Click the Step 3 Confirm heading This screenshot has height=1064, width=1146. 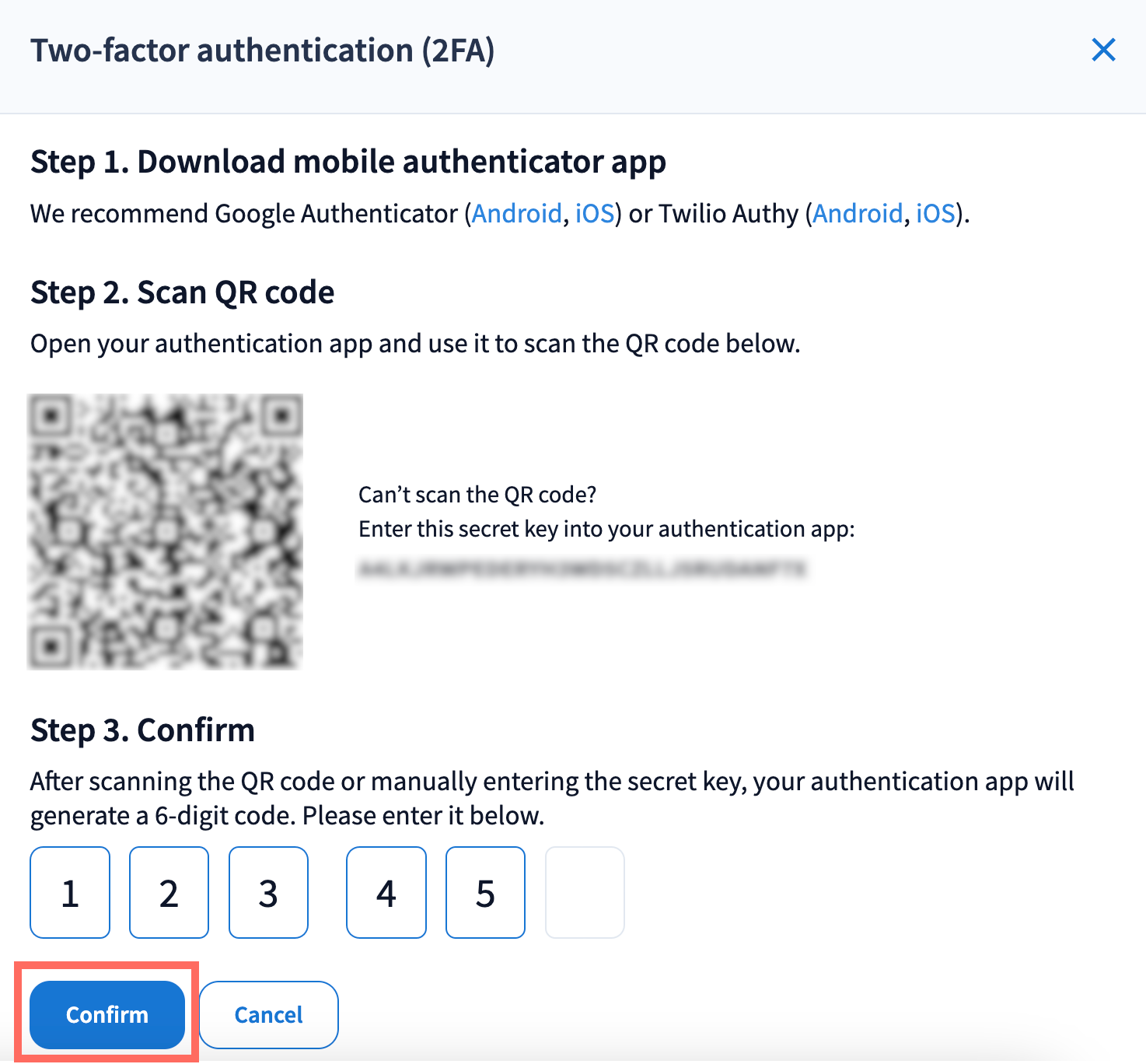point(143,730)
